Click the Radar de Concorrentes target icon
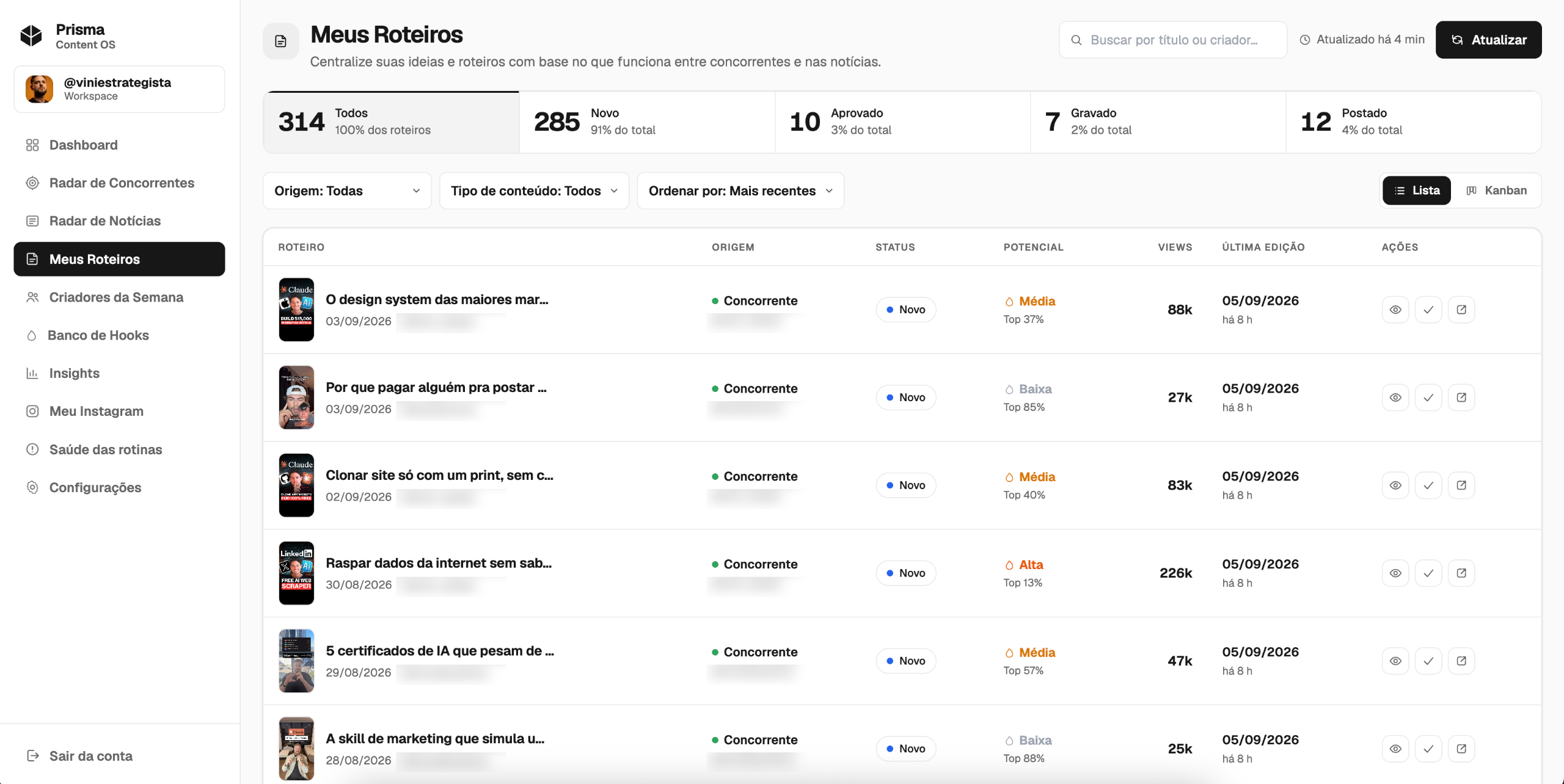The height and width of the screenshot is (784, 1564). (32, 183)
